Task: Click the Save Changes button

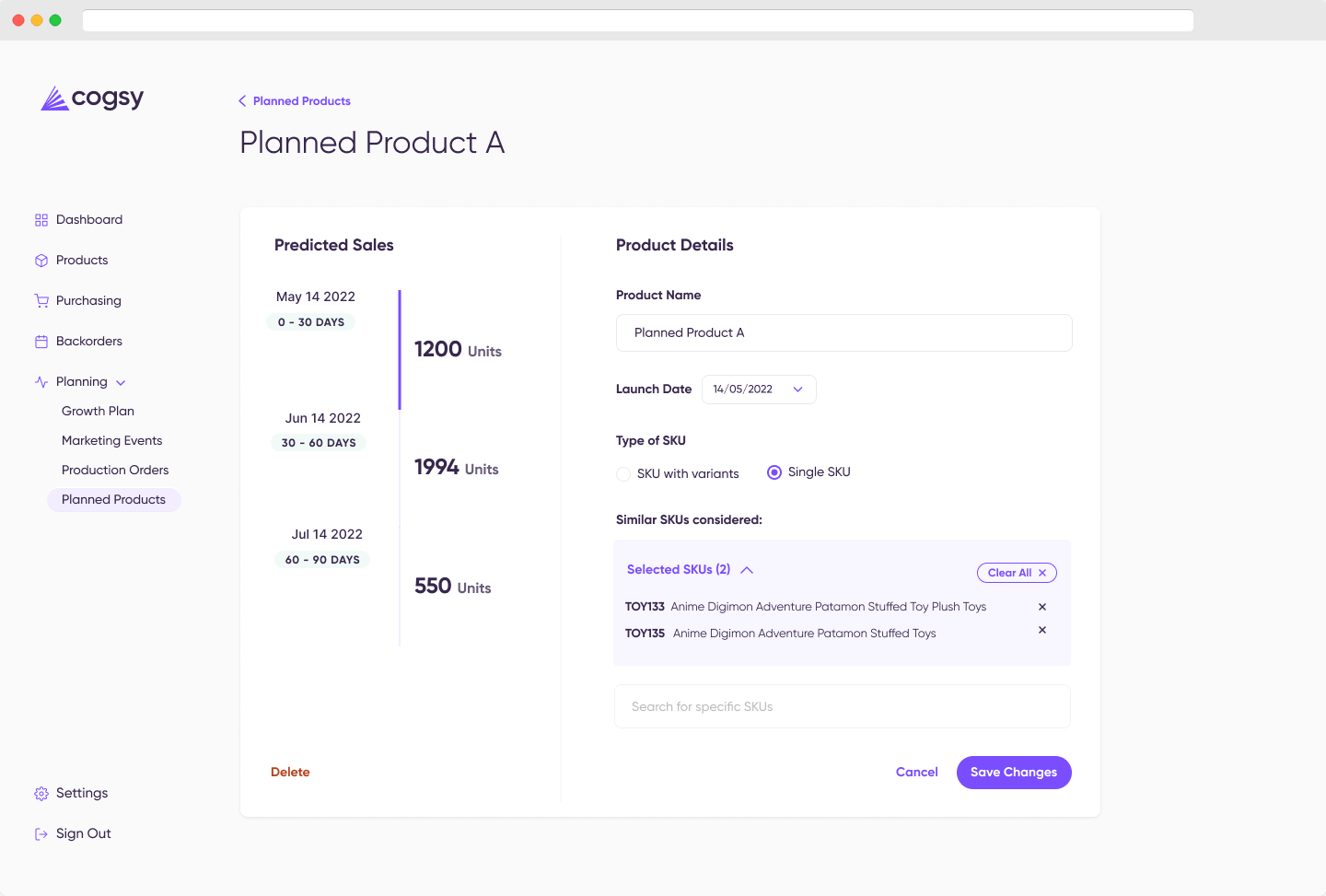Action: (x=1014, y=773)
